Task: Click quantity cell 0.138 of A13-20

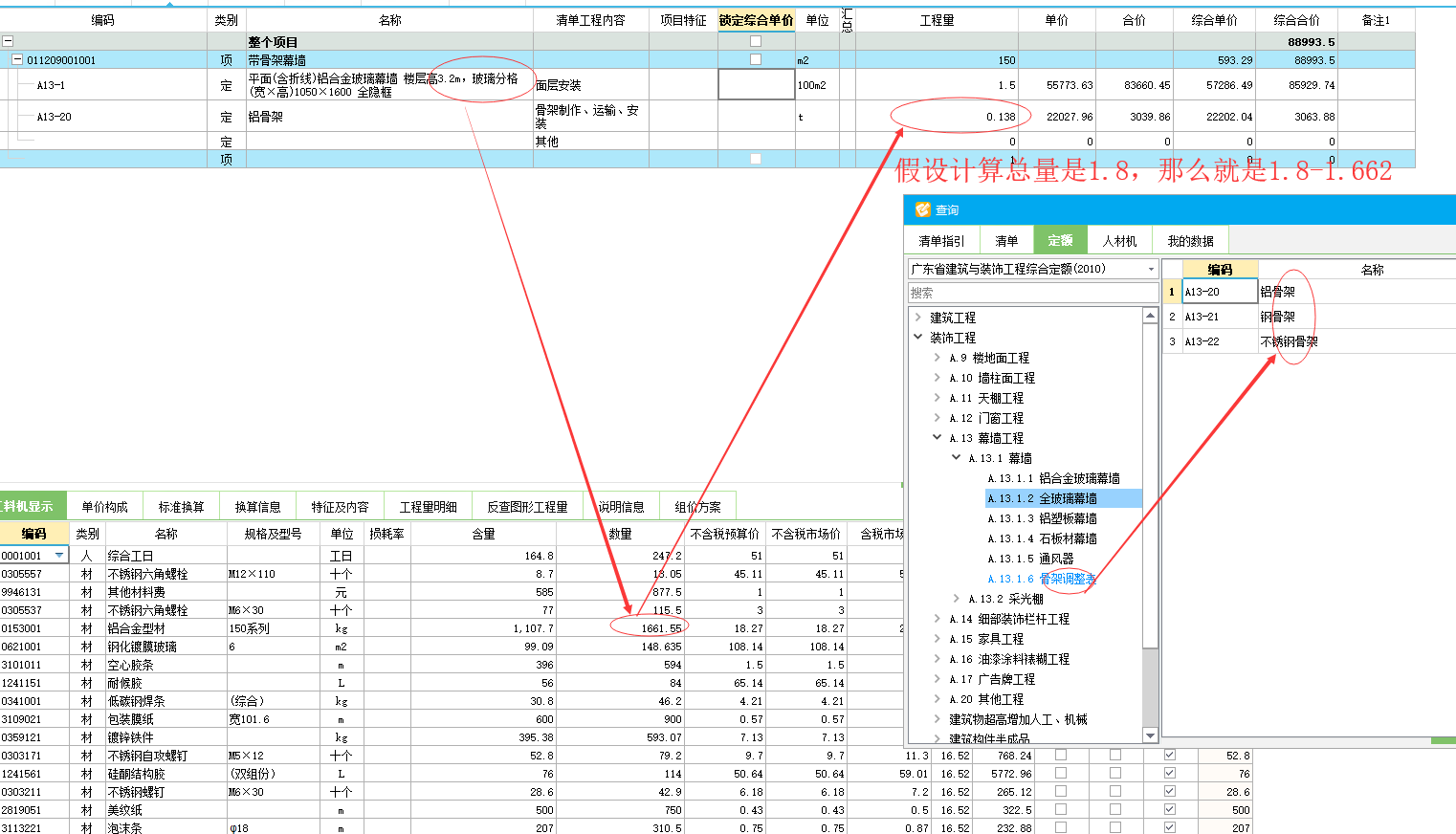Action: point(937,117)
